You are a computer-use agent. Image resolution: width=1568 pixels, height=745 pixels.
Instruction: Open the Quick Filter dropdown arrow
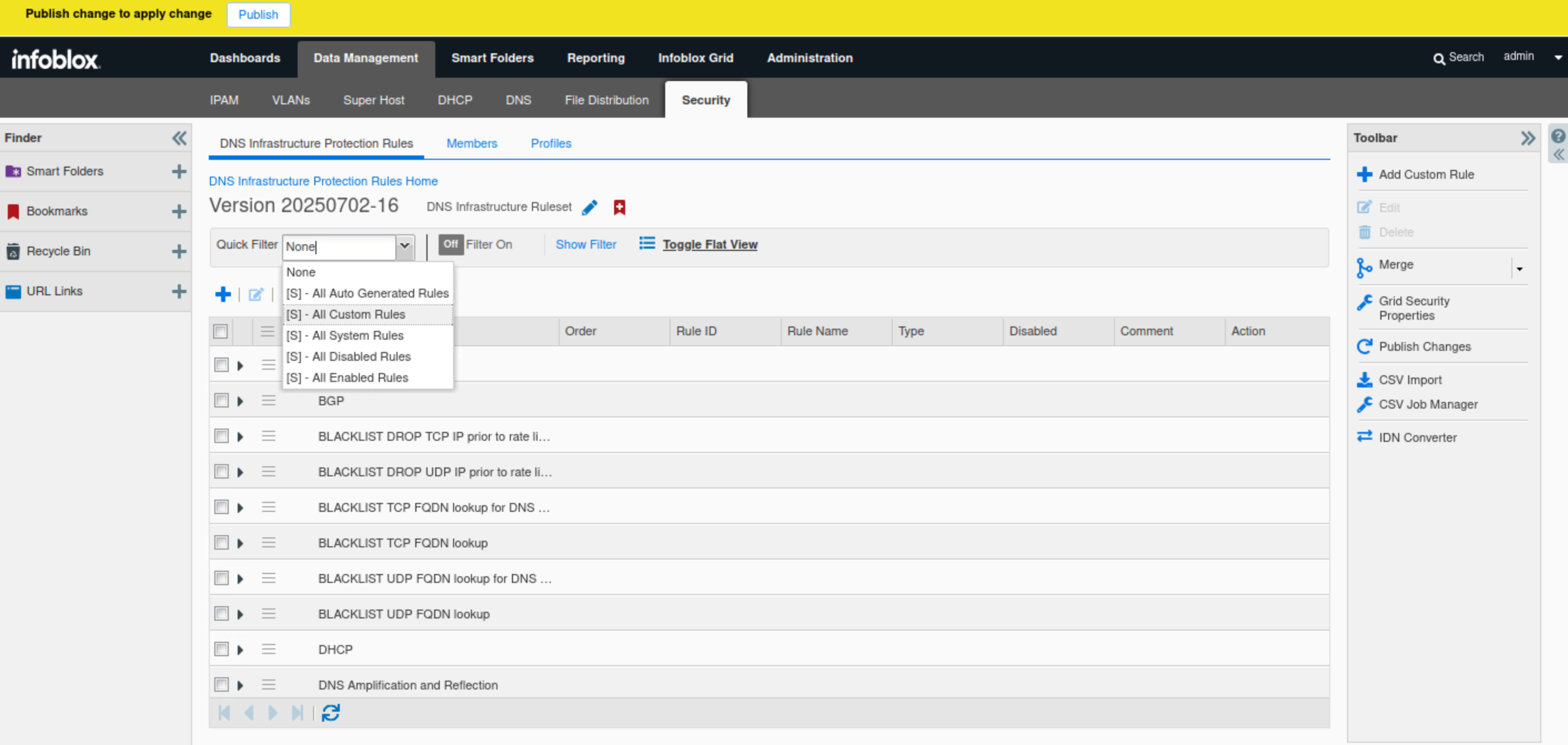click(405, 246)
